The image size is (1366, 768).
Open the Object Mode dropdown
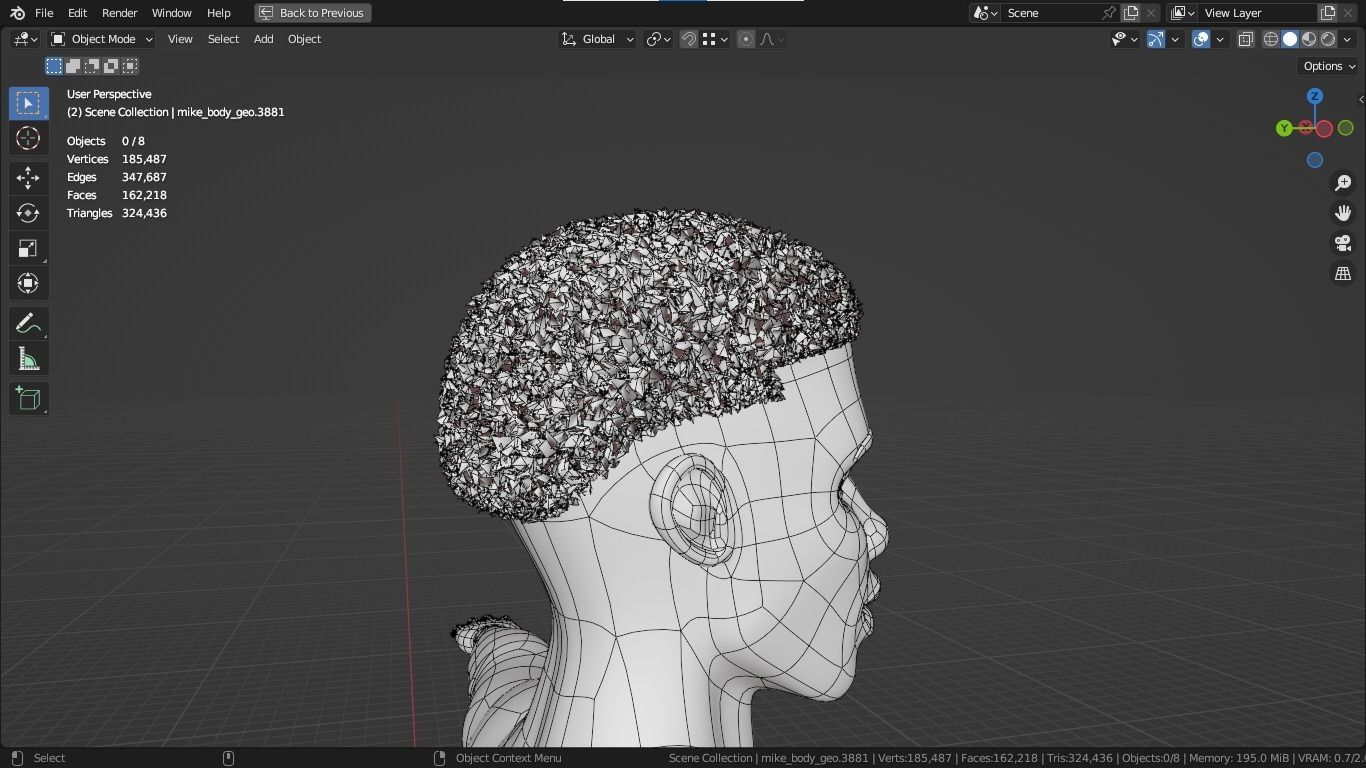click(102, 39)
